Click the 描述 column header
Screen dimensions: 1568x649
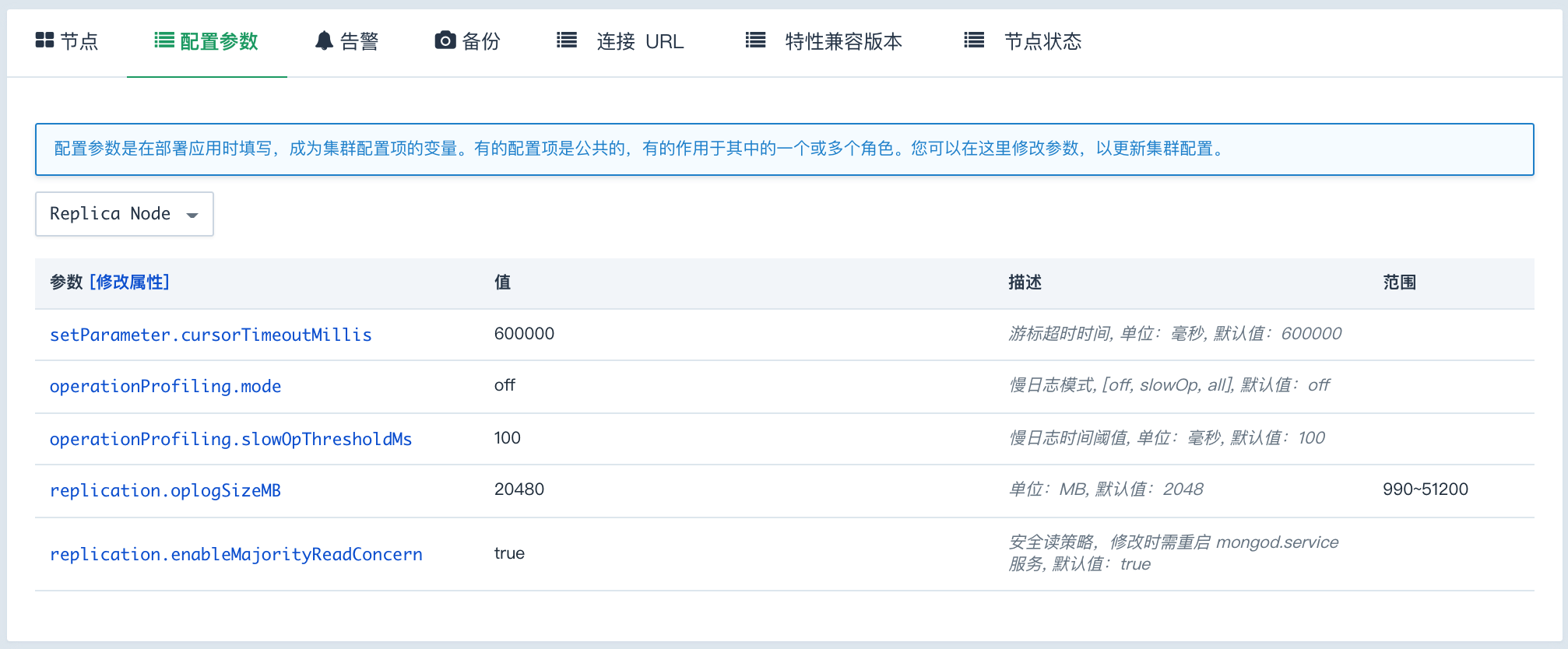(x=1025, y=282)
